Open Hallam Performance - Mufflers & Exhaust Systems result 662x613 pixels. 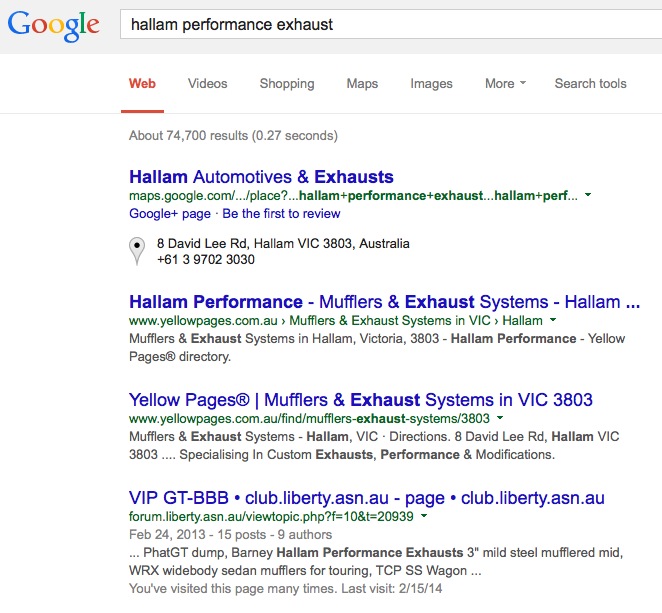pyautogui.click(x=385, y=302)
